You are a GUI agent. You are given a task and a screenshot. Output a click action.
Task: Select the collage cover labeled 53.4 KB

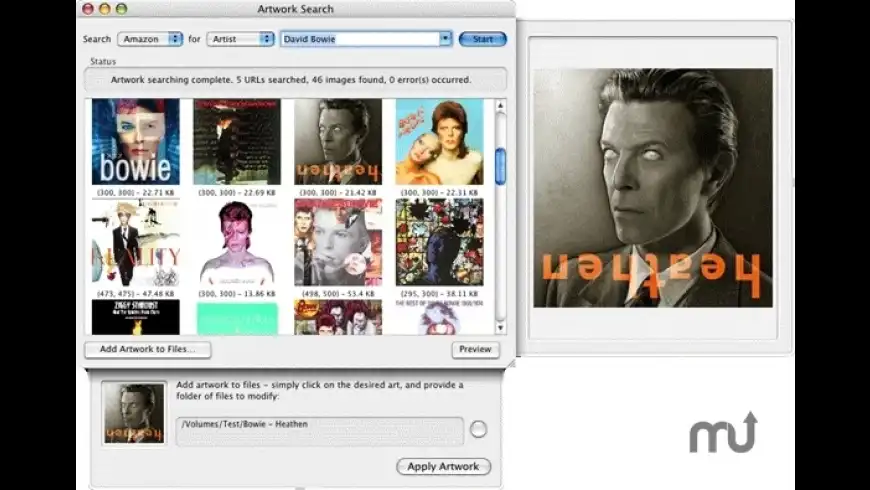point(338,243)
